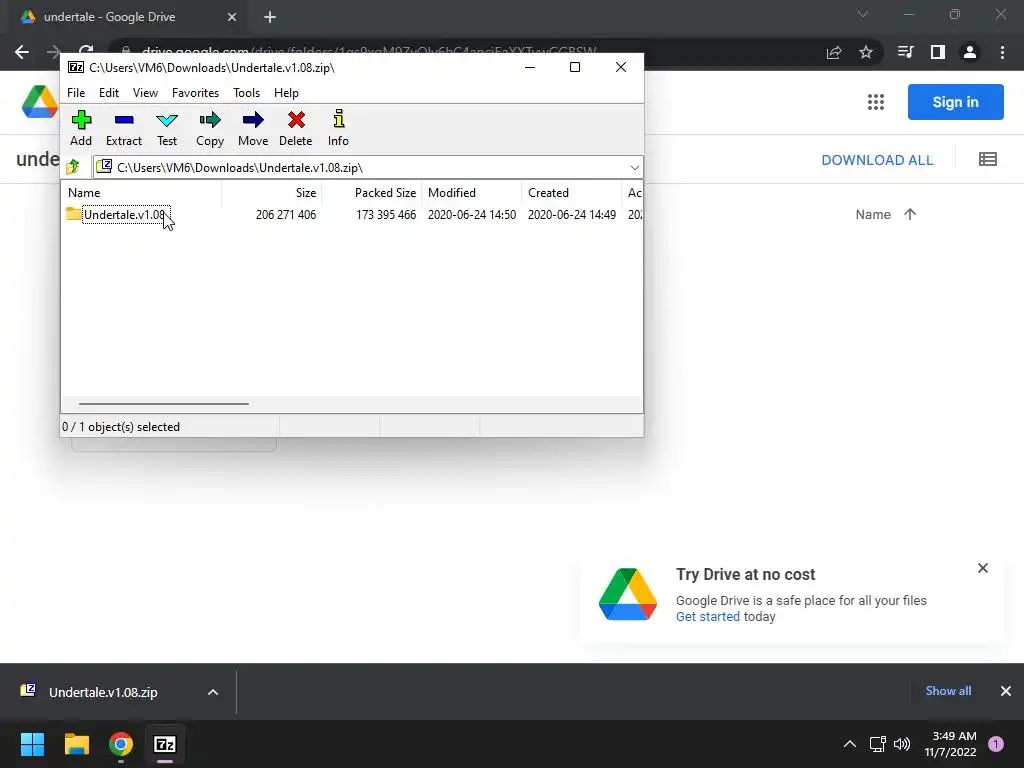Go up one folder level in 7-Zip
This screenshot has height=768, width=1024.
pos(73,167)
